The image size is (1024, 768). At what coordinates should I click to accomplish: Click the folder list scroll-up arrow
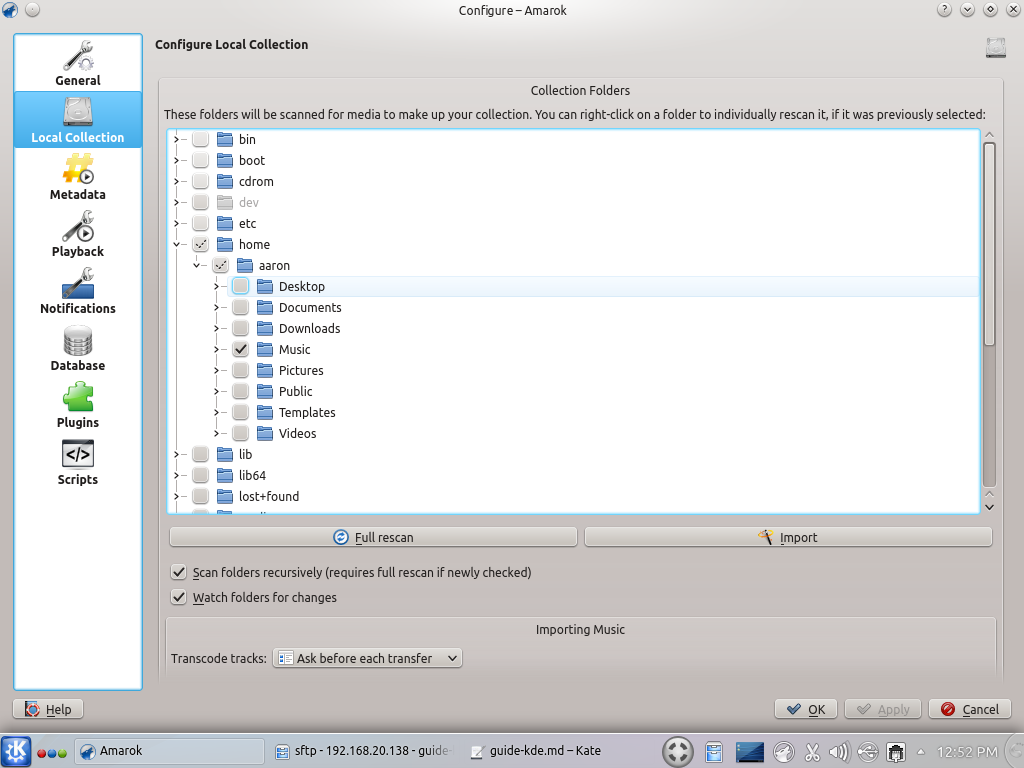point(989,135)
